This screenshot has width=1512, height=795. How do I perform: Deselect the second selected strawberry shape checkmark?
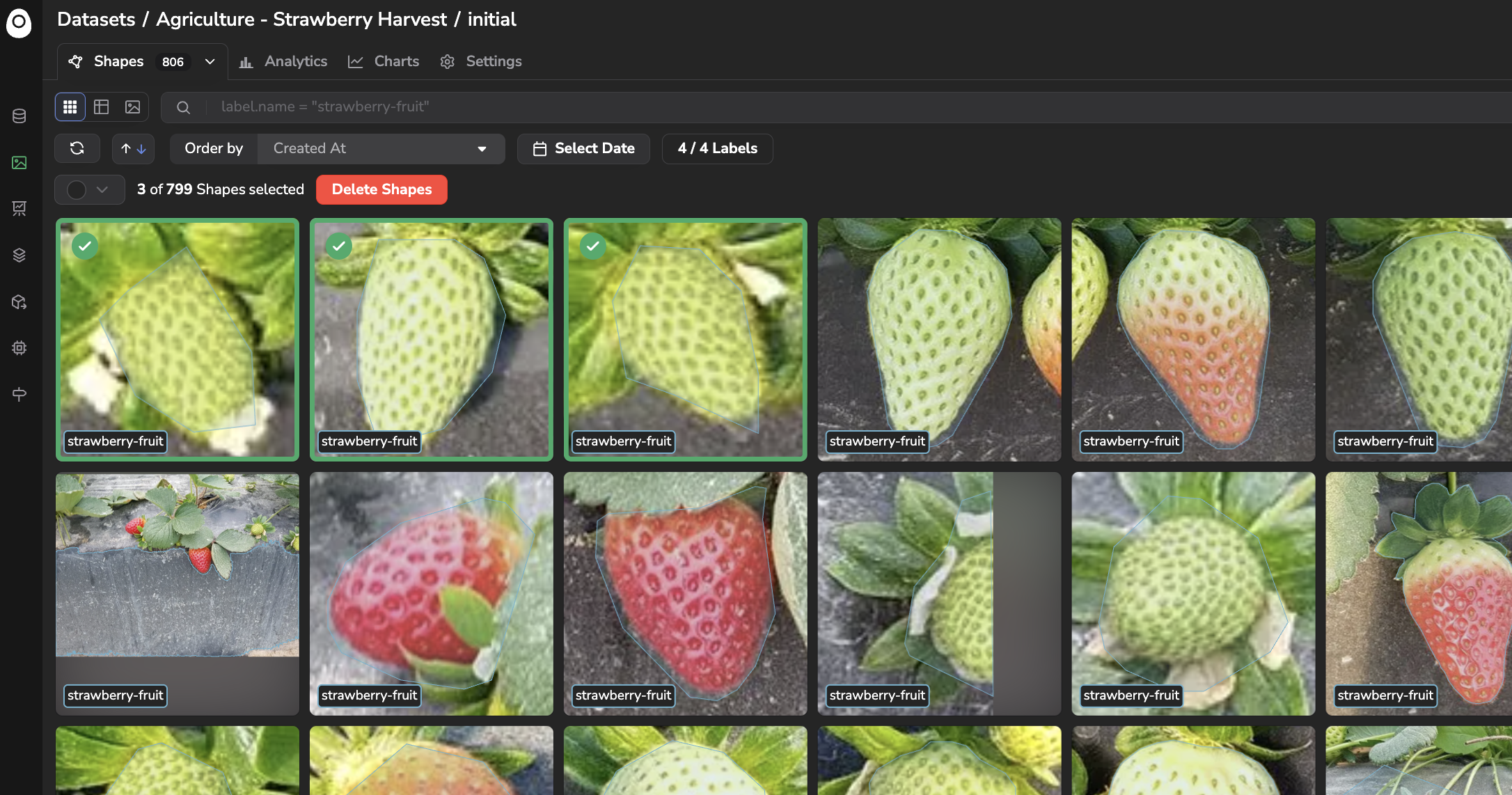(339, 246)
